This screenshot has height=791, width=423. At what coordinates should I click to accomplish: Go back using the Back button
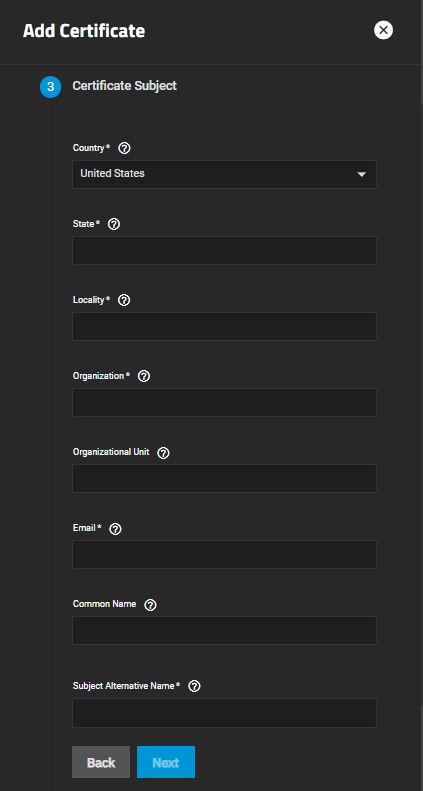coord(101,762)
